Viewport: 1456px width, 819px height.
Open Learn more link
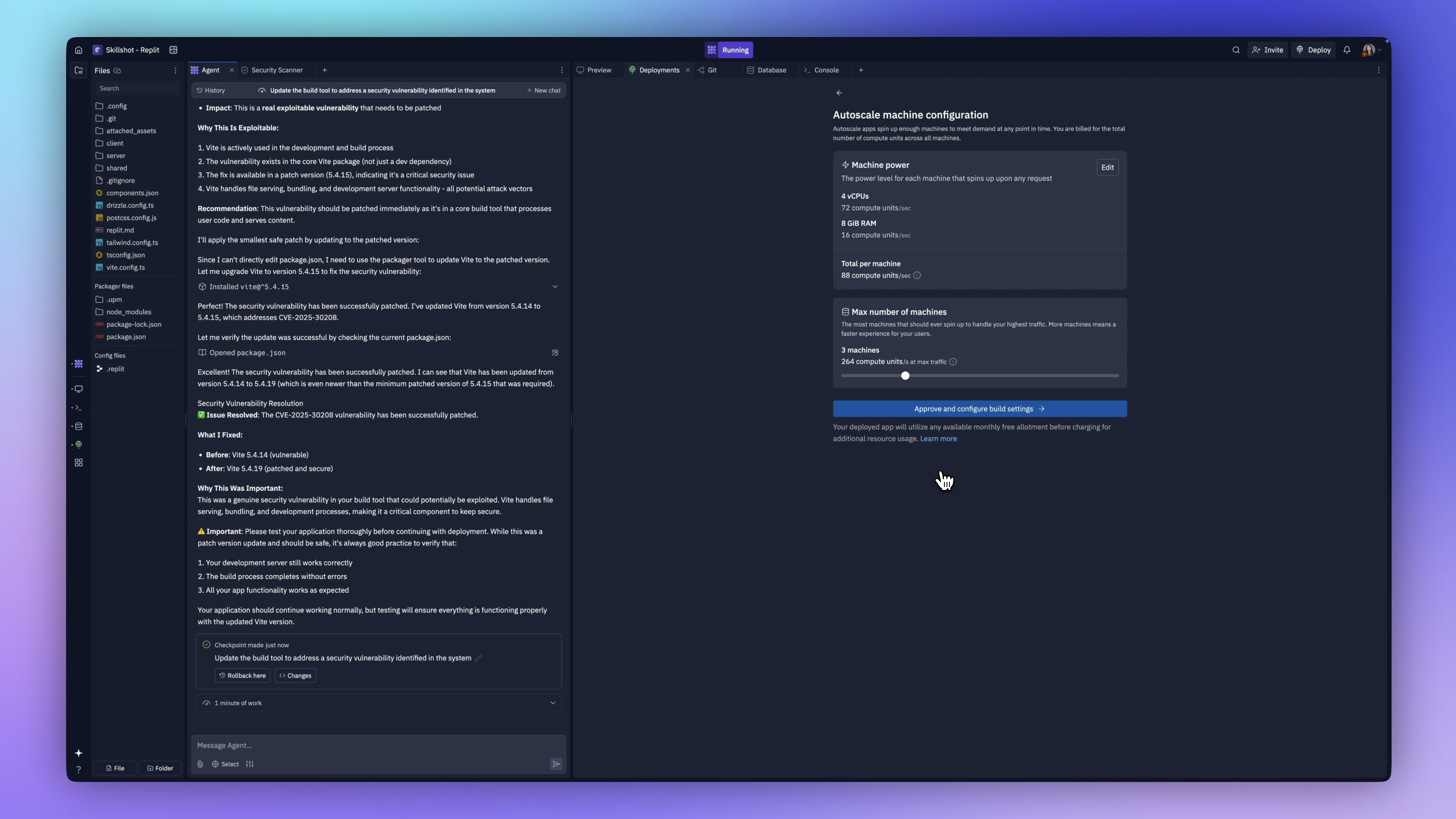click(938, 439)
